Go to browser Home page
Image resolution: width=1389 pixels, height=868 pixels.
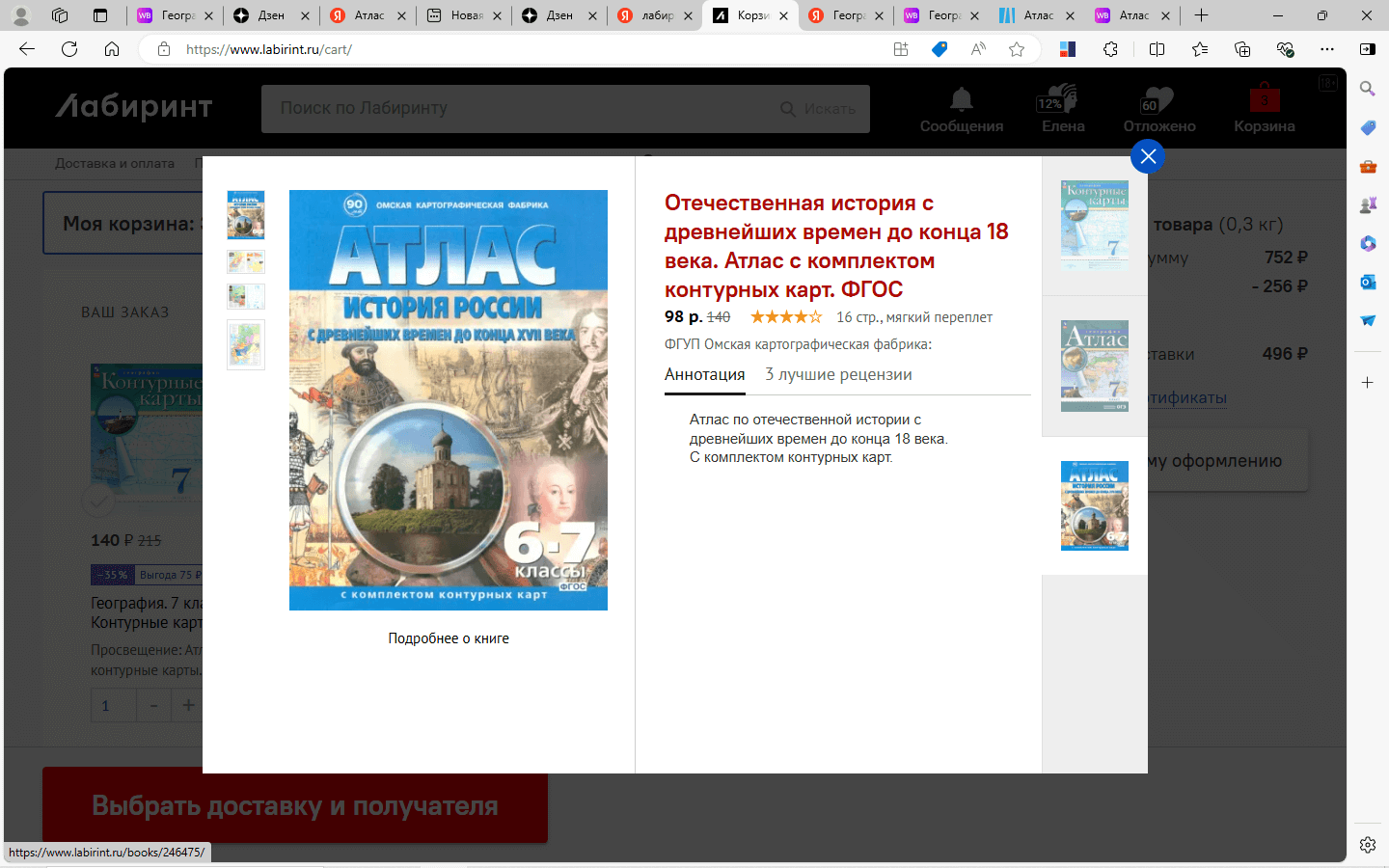pyautogui.click(x=112, y=49)
